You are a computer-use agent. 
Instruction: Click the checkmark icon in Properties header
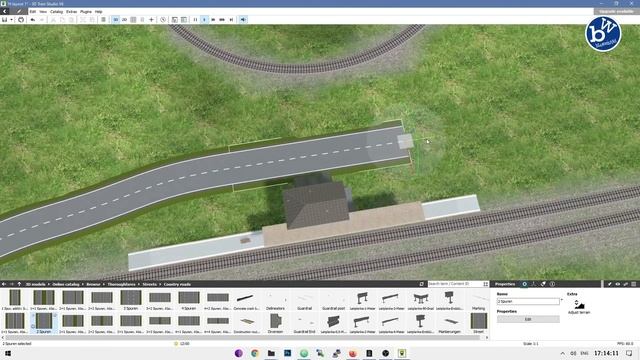(x=610, y=284)
